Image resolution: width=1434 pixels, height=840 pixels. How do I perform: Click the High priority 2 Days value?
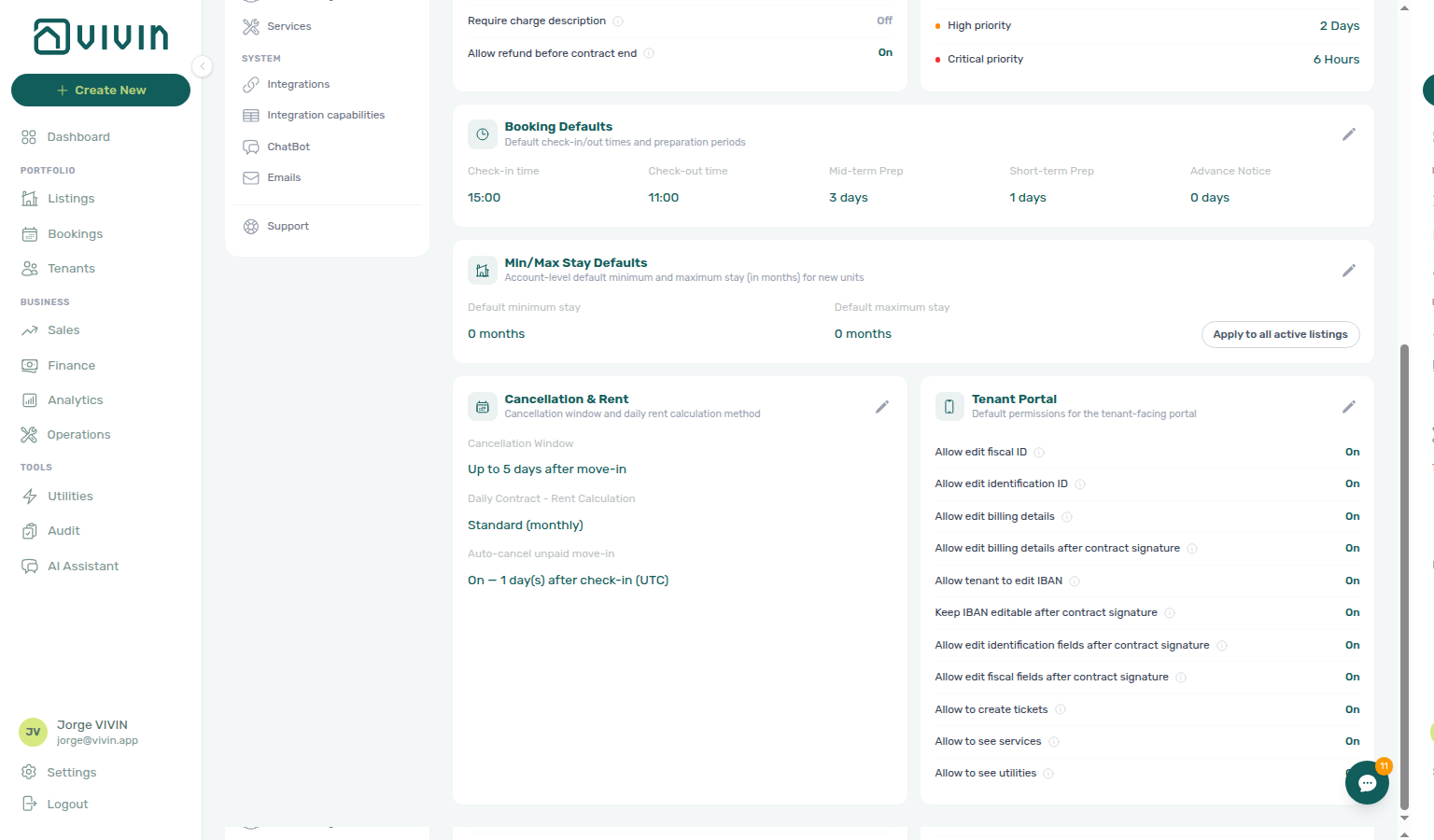[1340, 26]
